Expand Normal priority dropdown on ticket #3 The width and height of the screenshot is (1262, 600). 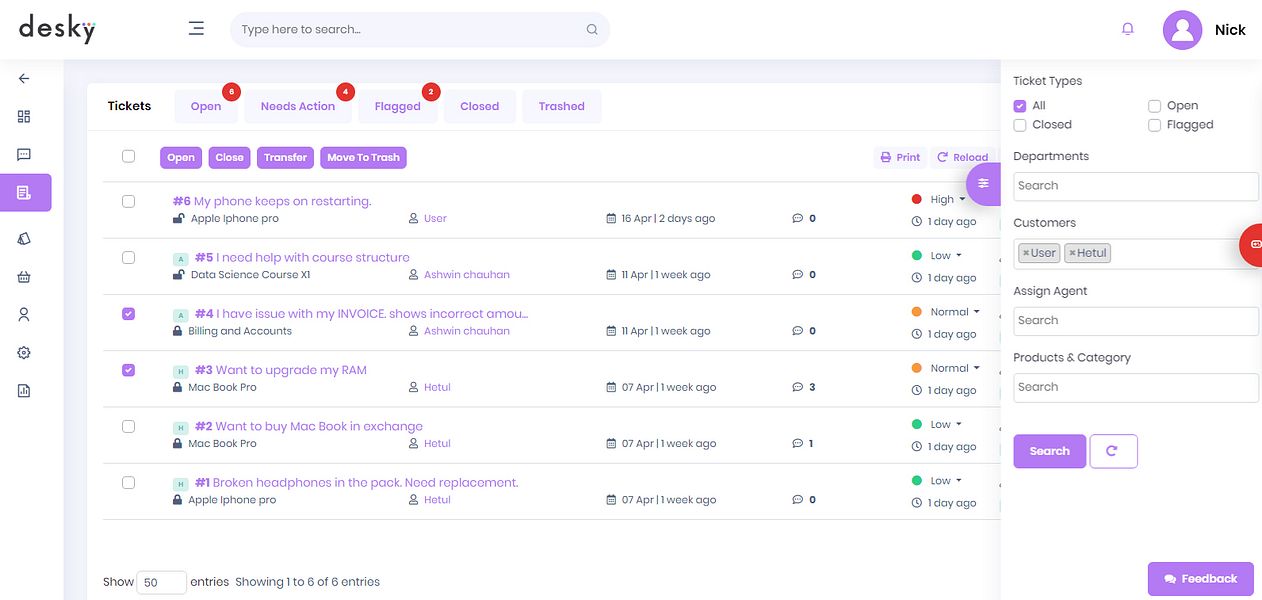953,368
